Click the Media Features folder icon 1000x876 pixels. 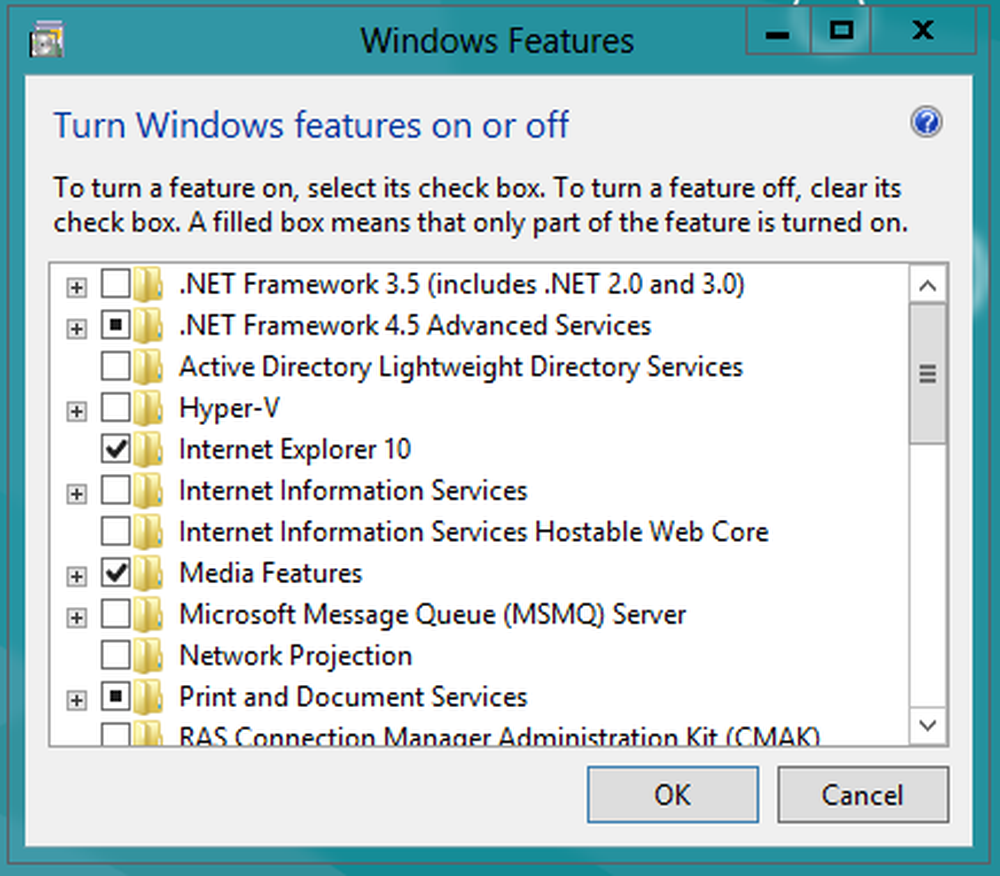click(148, 573)
